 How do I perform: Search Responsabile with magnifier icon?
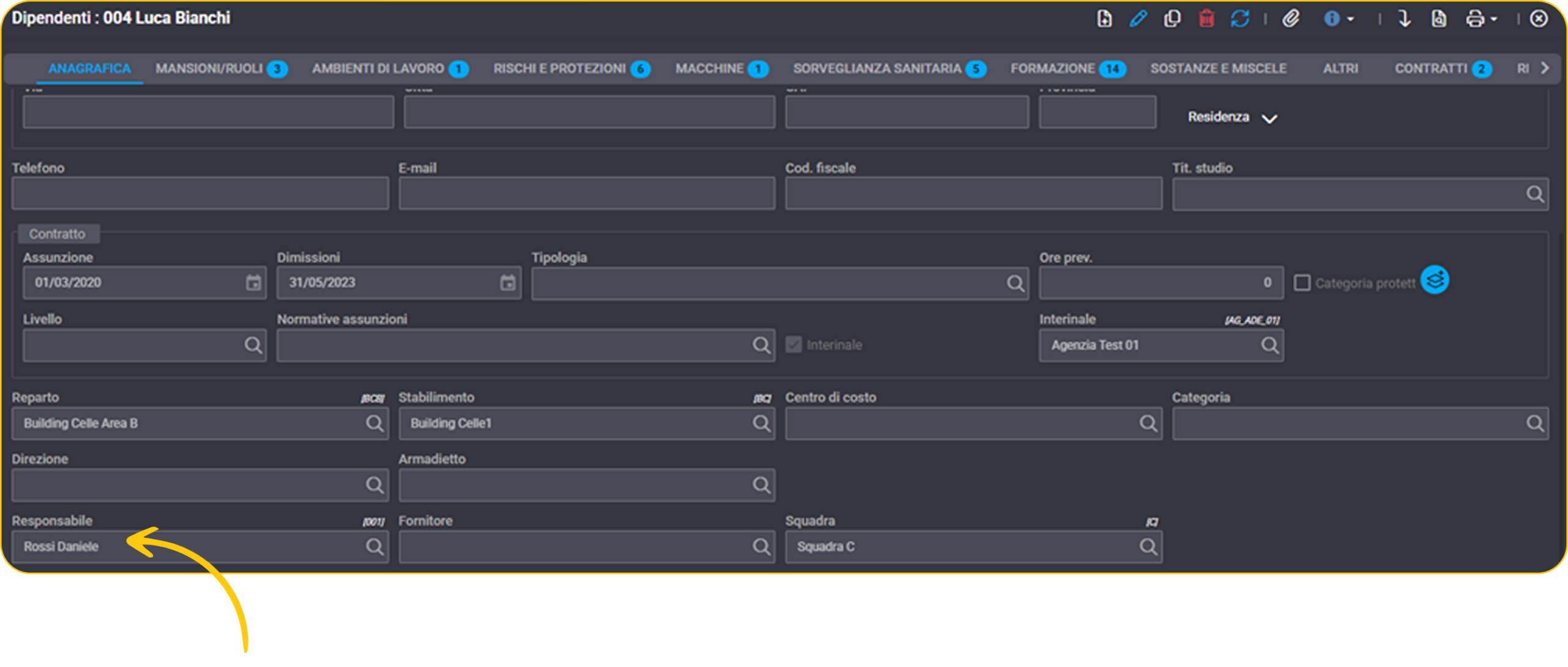point(375,546)
